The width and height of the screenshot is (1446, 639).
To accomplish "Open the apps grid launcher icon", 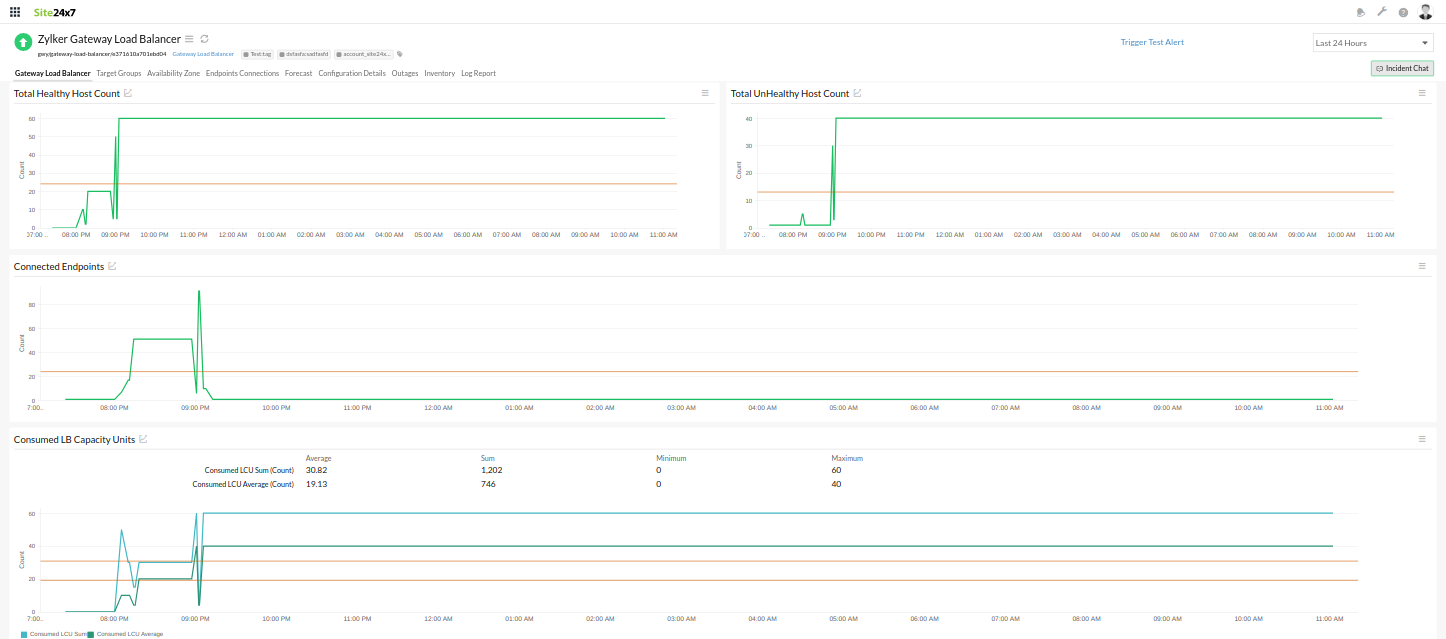I will click(x=14, y=12).
